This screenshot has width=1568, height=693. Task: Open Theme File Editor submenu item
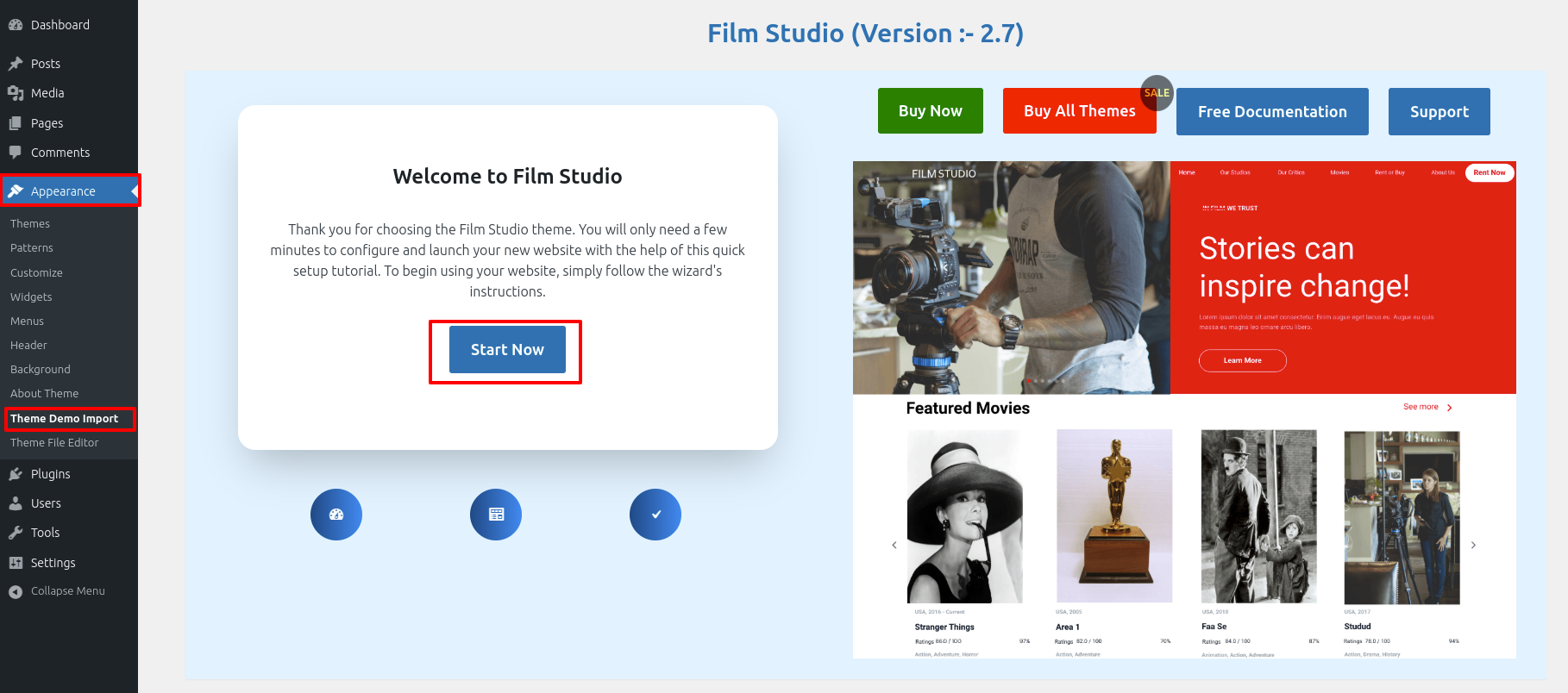pos(54,442)
